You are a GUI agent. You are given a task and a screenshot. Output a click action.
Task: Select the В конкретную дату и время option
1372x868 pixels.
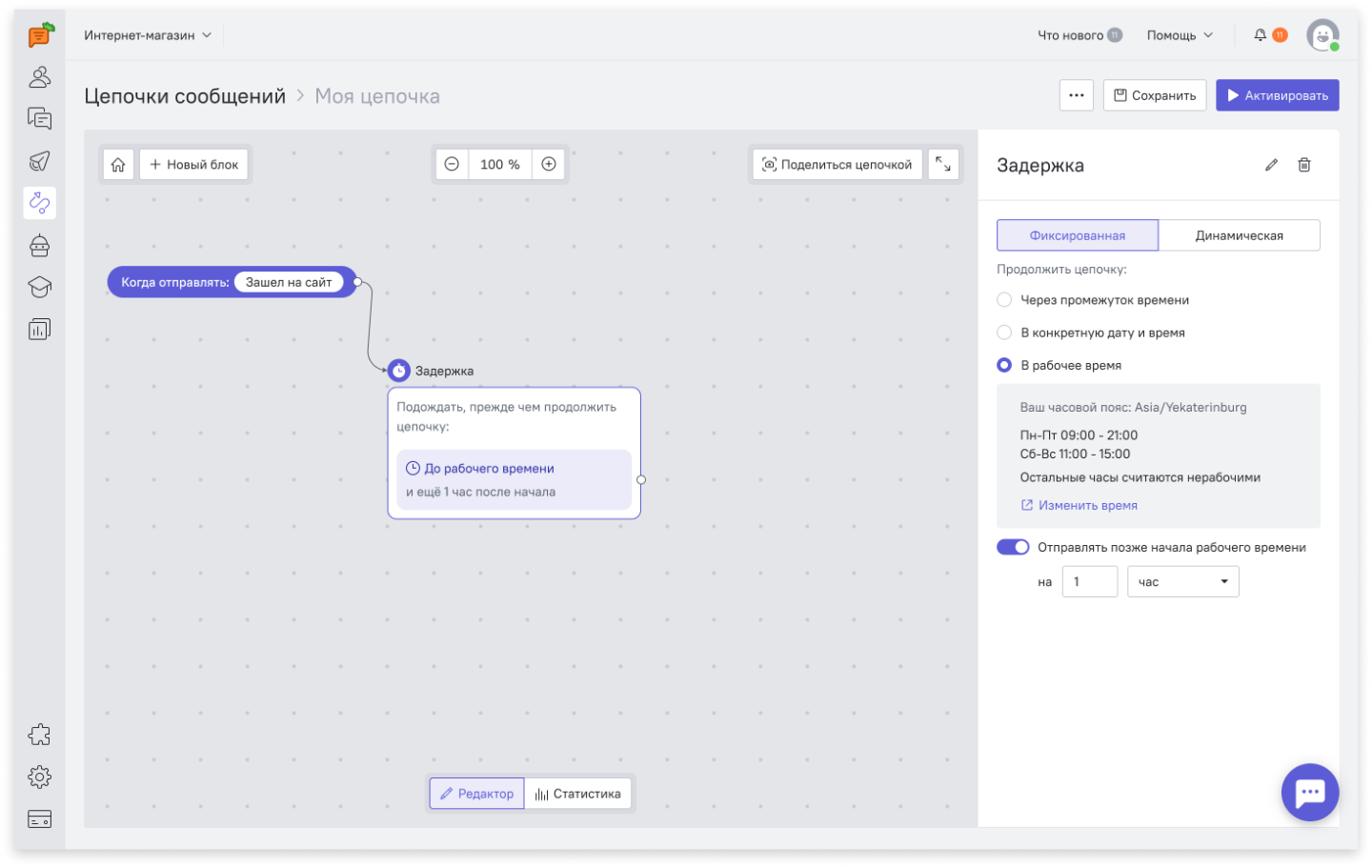(1004, 333)
